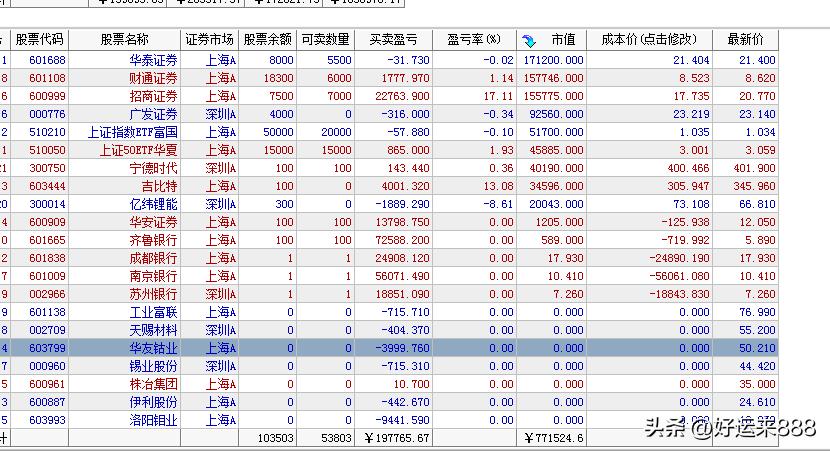Click total profit ¥197765.67
The width and height of the screenshot is (830, 452).
point(397,438)
